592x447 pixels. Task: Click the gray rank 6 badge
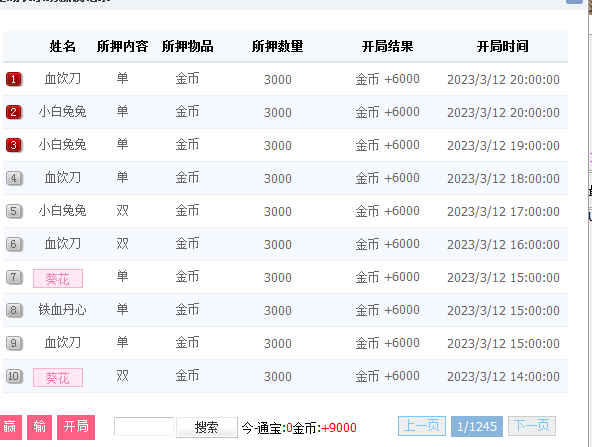pos(14,244)
